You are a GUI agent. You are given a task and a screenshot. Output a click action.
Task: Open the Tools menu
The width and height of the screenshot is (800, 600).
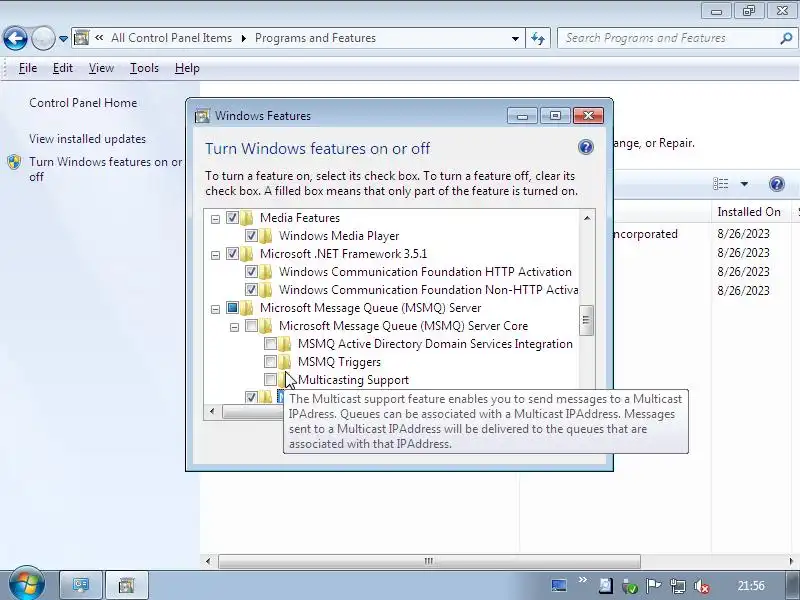[144, 68]
